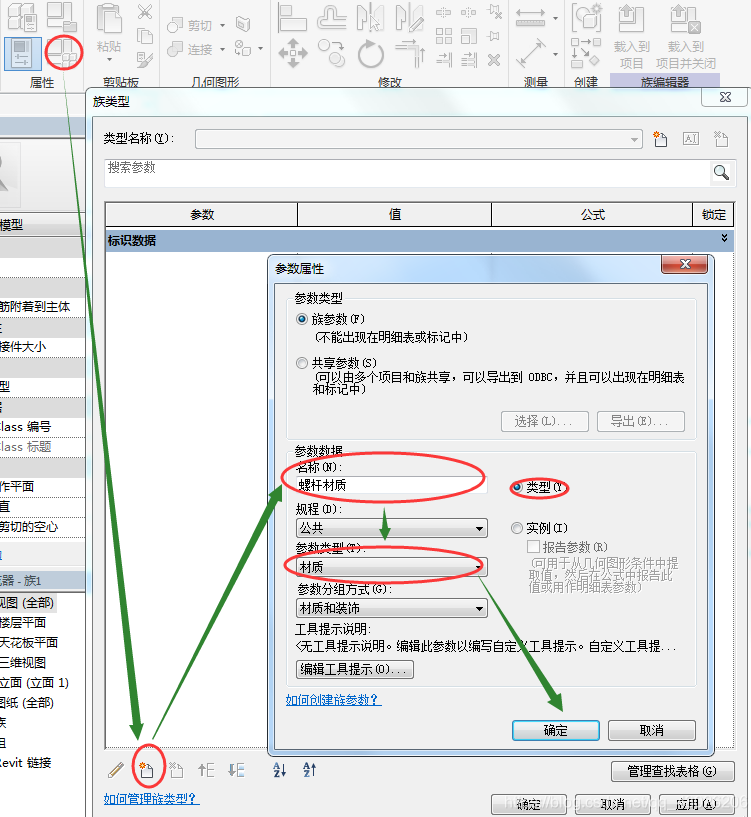Click the 参数 column header
Image resolution: width=751 pixels, height=817 pixels.
tap(202, 215)
